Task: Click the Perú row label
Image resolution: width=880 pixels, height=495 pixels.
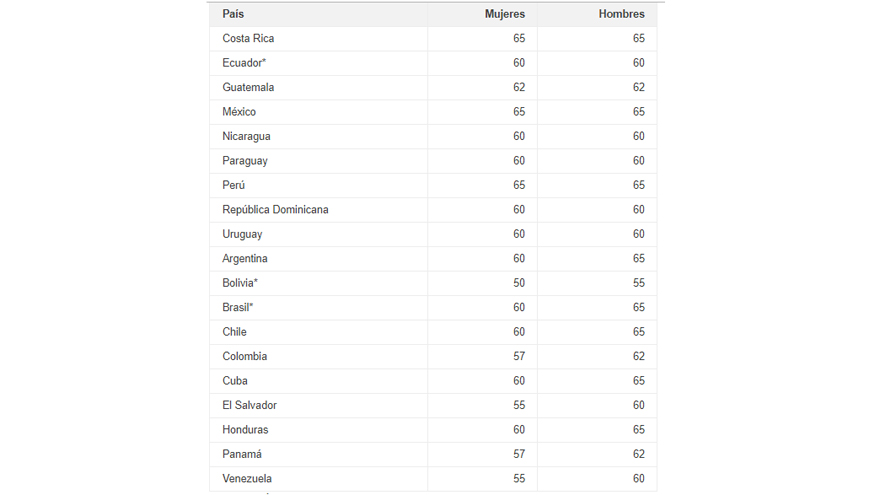Action: click(233, 185)
